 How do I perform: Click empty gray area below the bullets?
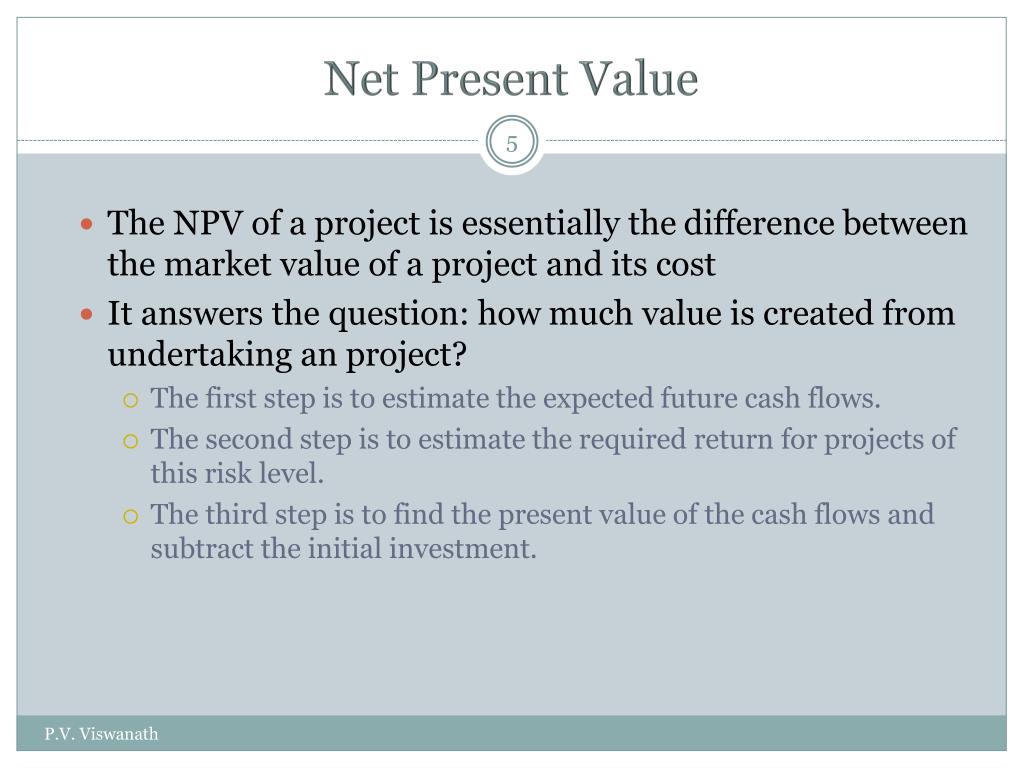click(511, 640)
